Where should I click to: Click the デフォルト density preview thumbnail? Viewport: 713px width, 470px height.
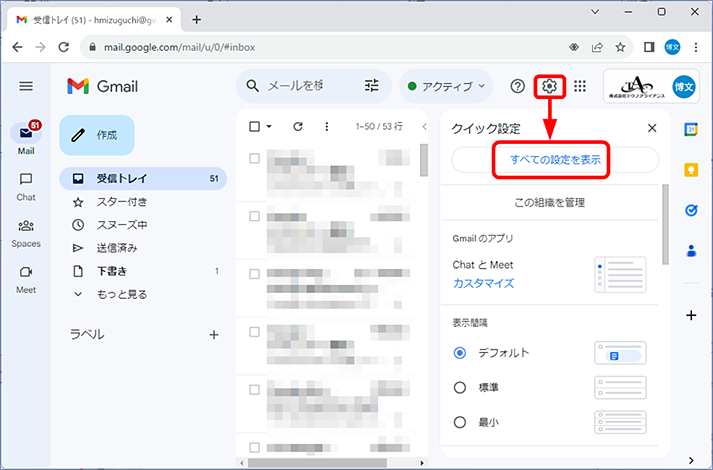(620, 353)
